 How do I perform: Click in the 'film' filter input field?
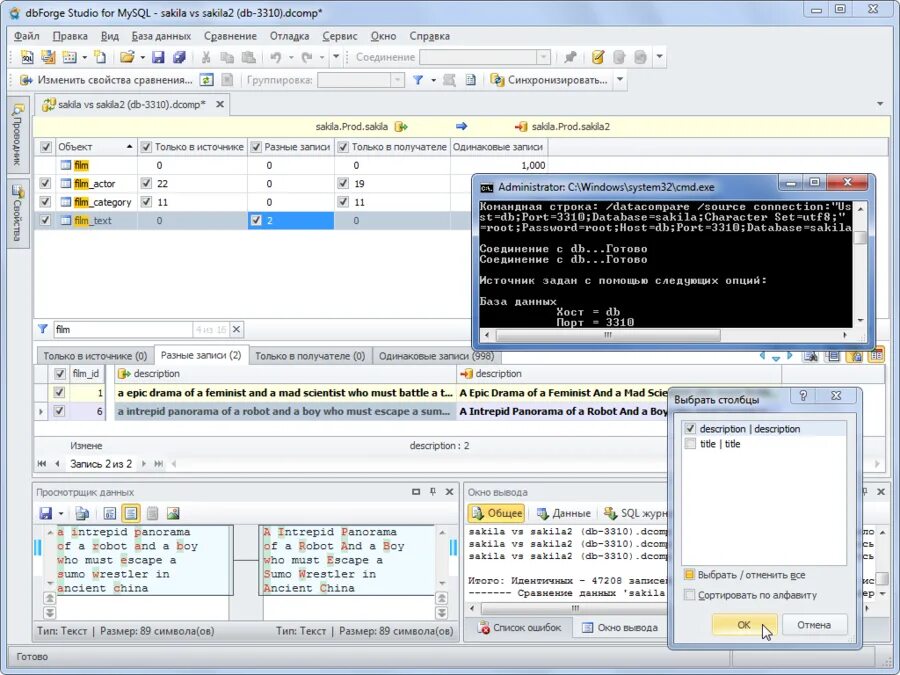point(123,329)
